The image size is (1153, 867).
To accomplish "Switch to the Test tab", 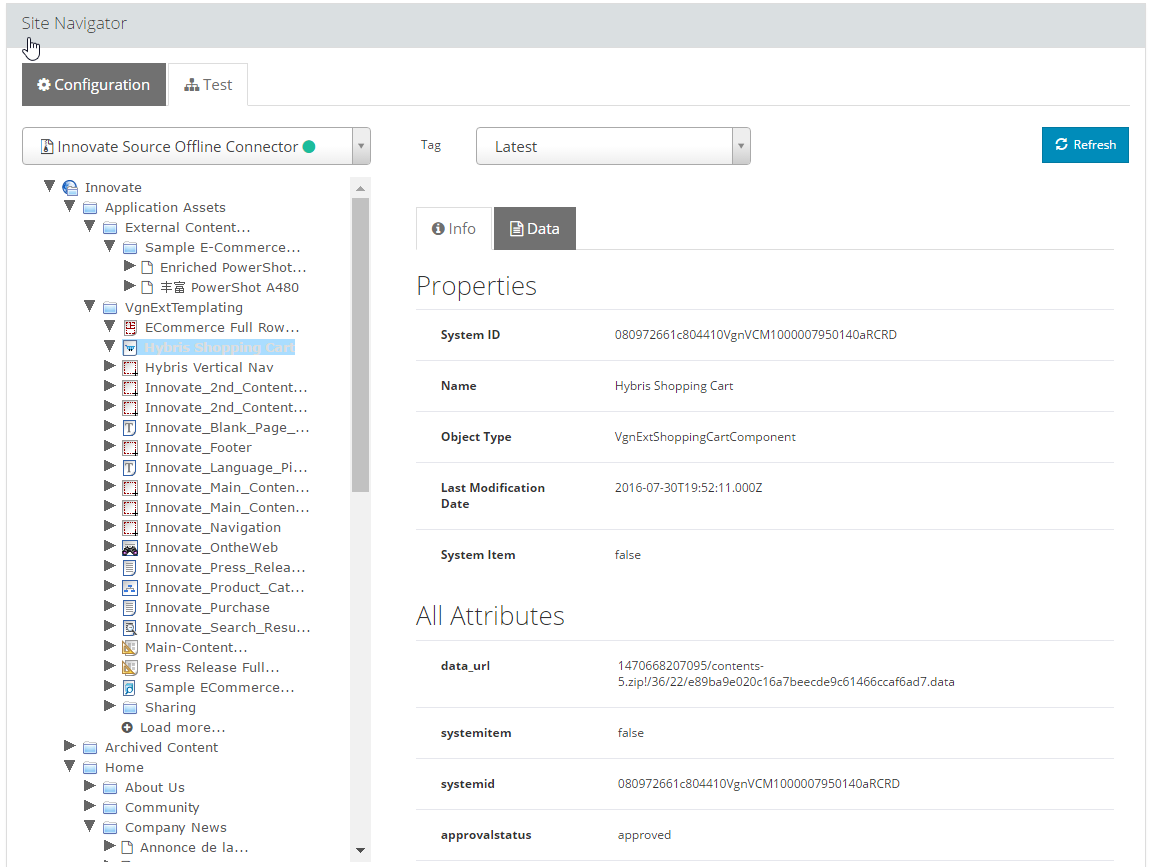I will point(208,85).
